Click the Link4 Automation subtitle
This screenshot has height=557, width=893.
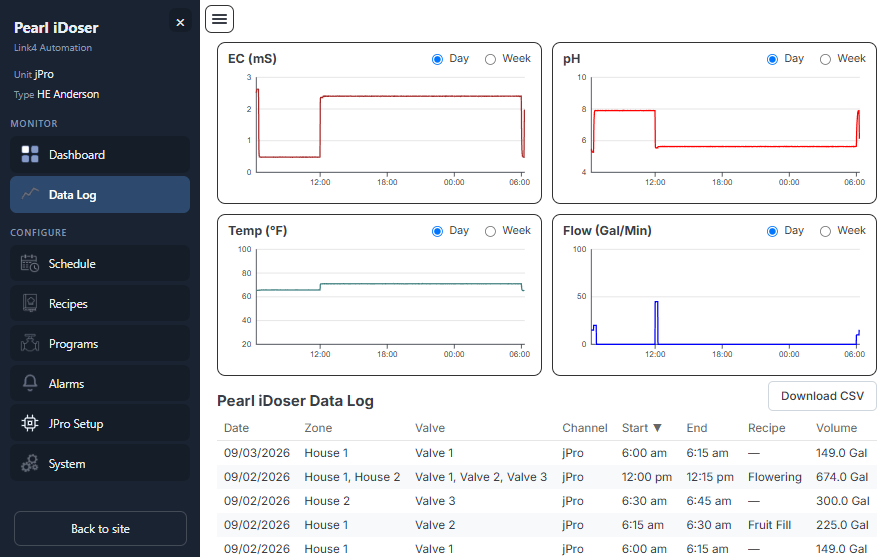(53, 48)
